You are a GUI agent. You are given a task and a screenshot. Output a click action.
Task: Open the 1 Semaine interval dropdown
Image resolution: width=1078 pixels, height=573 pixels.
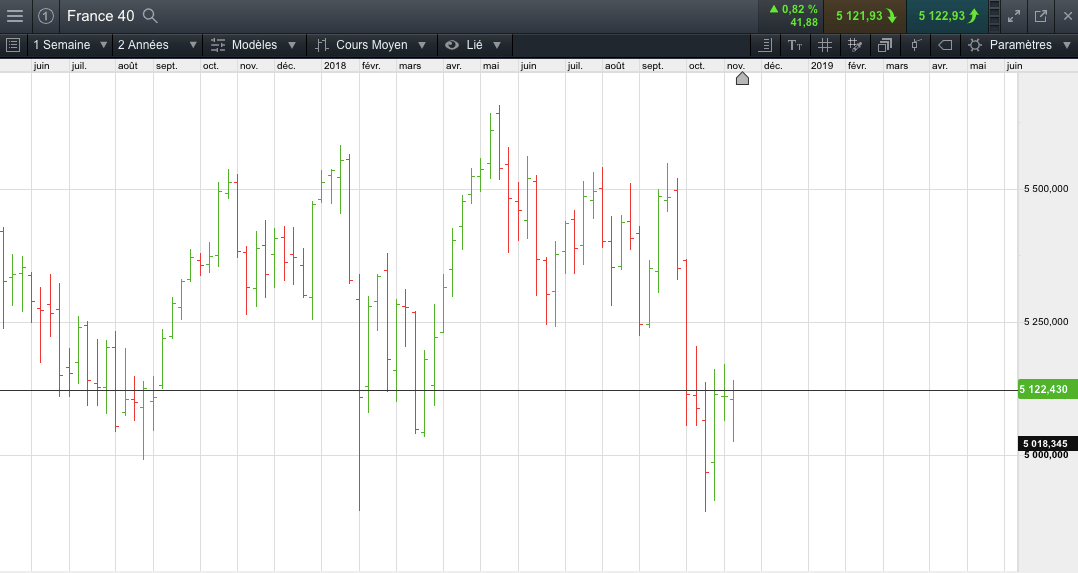click(x=69, y=45)
